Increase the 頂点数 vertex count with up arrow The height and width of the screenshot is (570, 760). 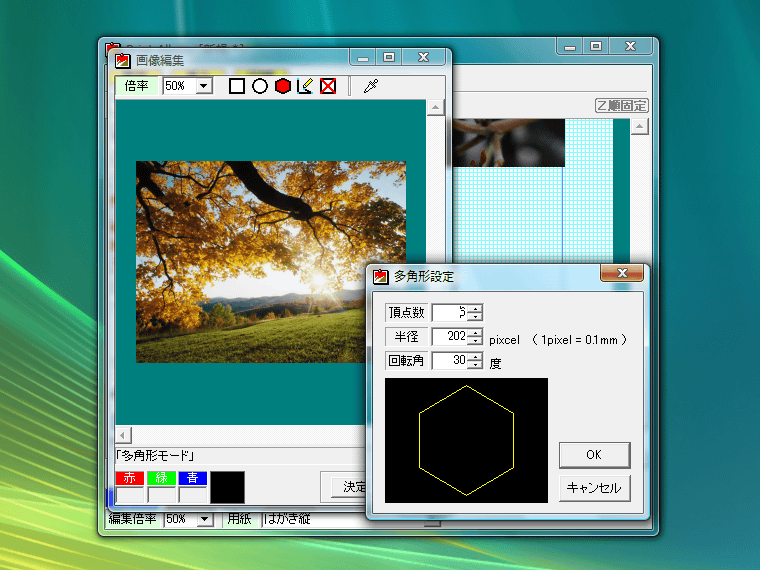[475, 309]
